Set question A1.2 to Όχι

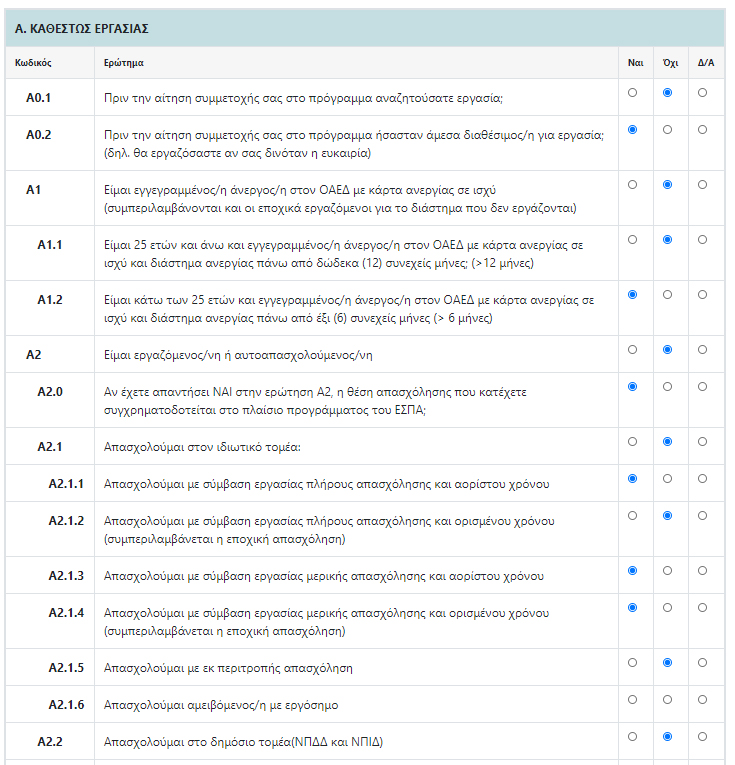(x=668, y=295)
